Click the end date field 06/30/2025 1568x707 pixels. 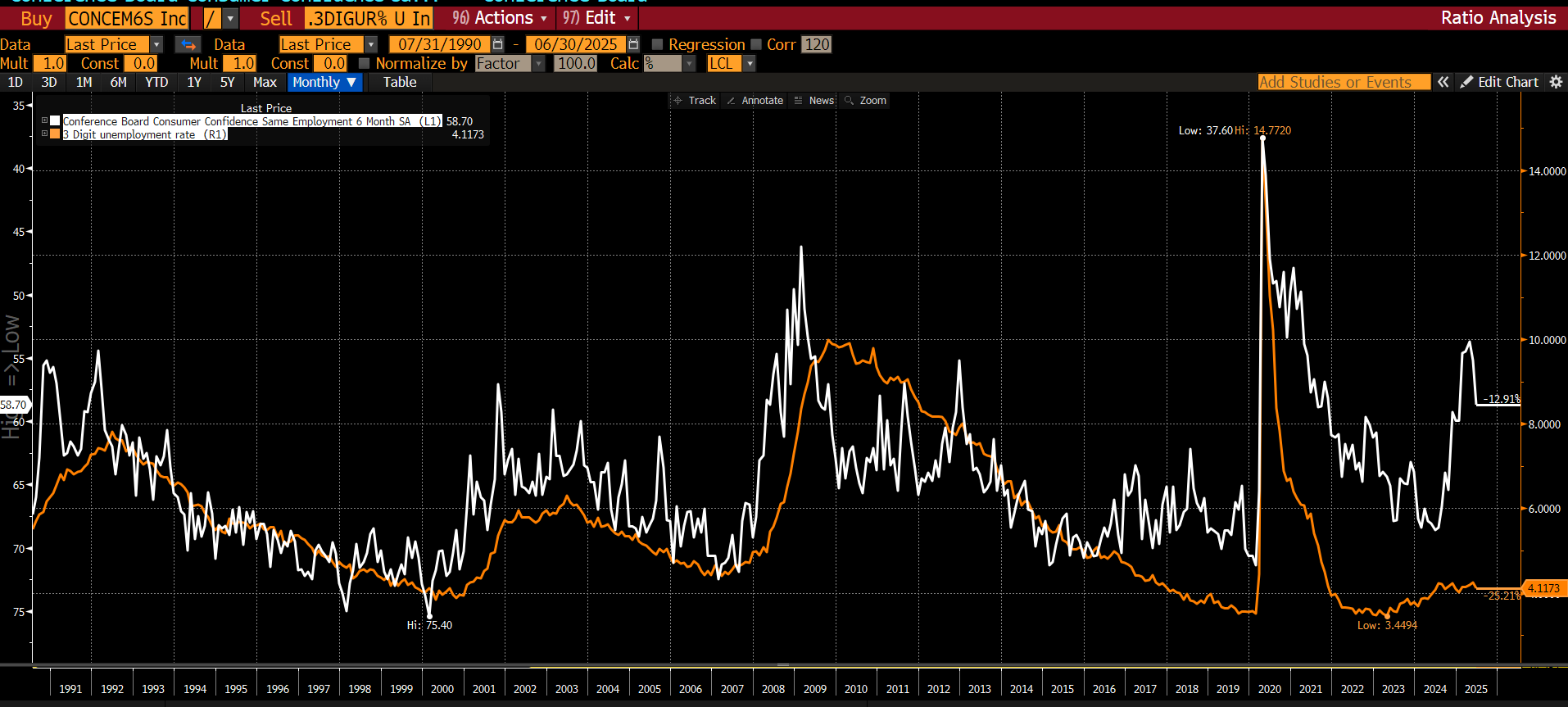click(x=576, y=44)
